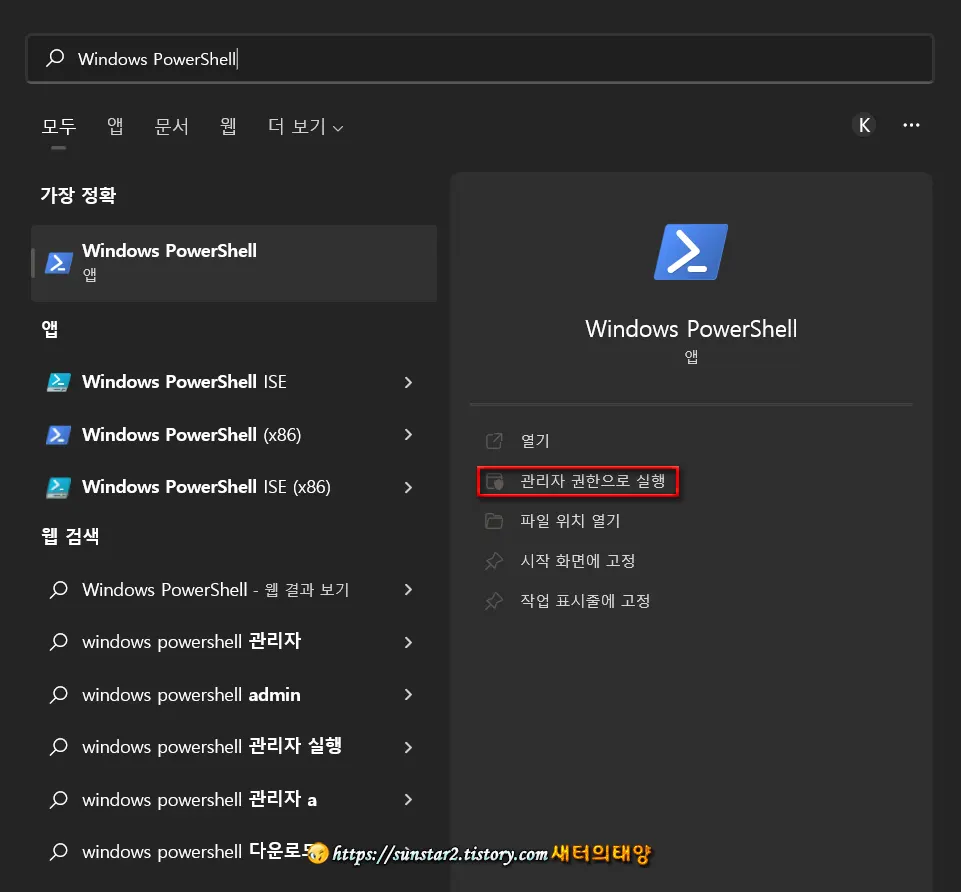
Task: Open the 문서 filter tab
Action: pos(171,126)
